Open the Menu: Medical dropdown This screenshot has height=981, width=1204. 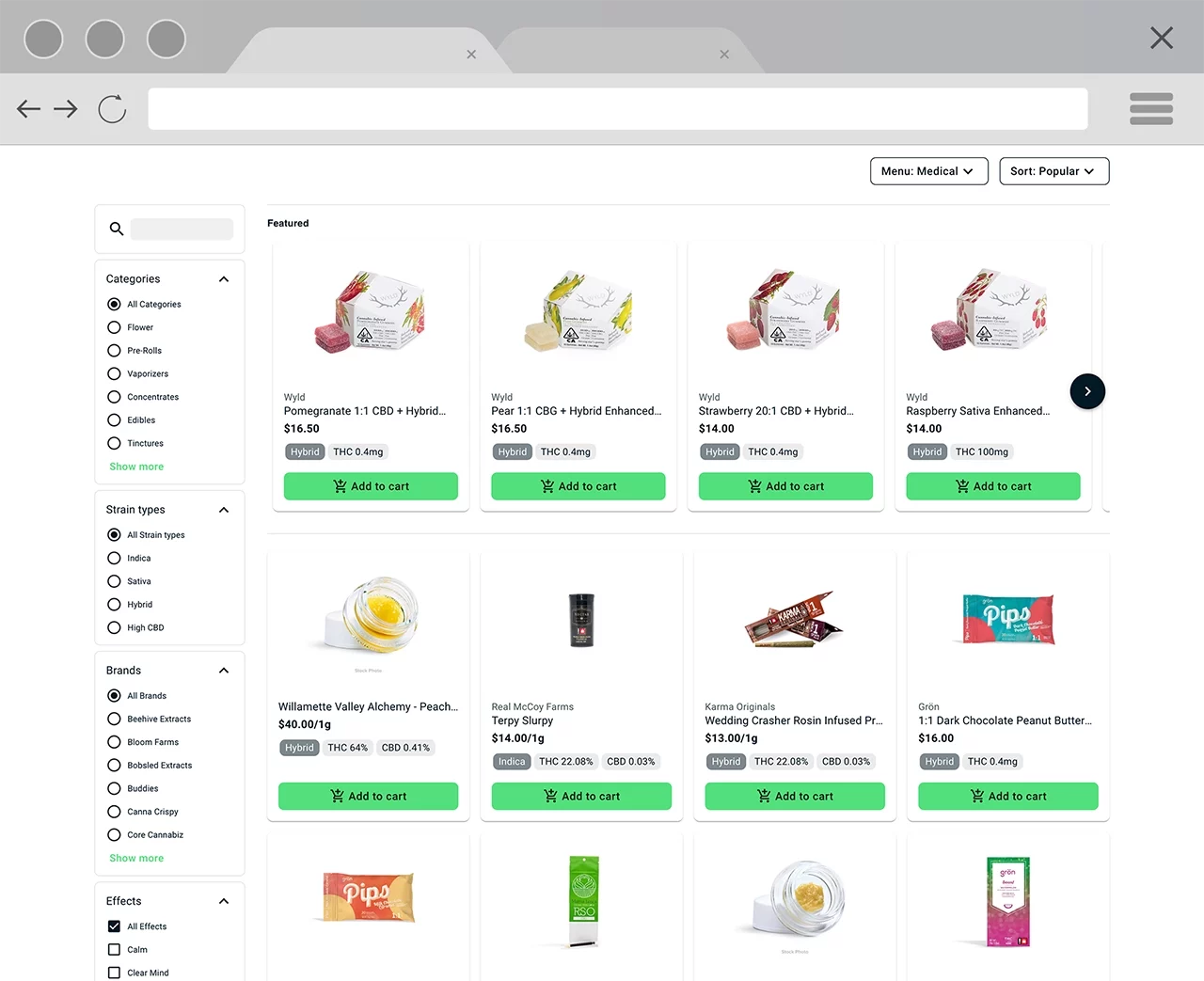[928, 171]
